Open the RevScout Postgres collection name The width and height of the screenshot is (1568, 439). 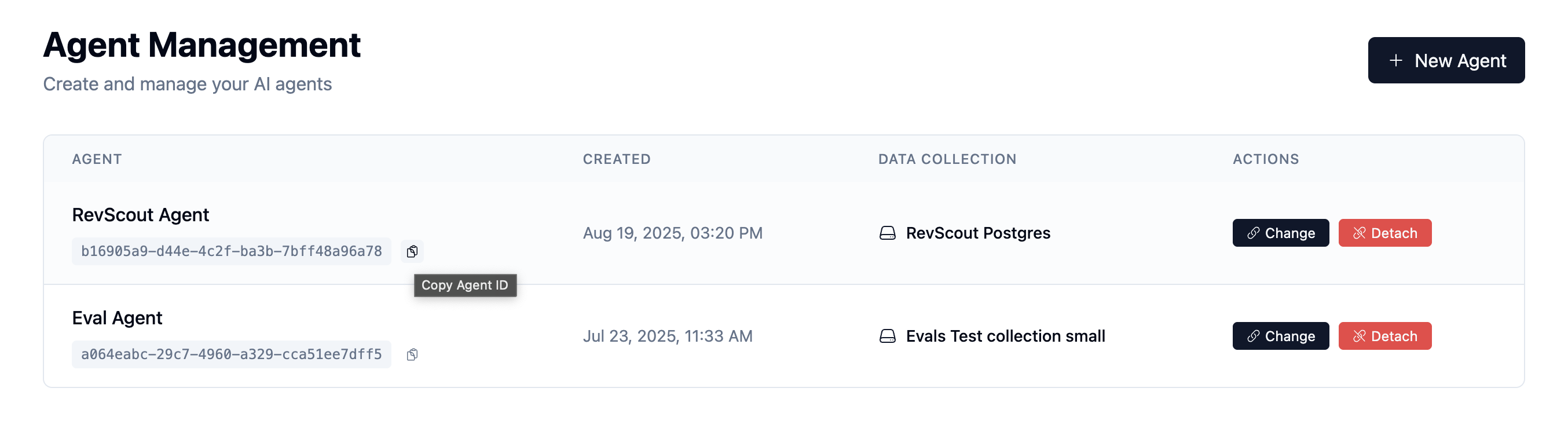point(977,233)
